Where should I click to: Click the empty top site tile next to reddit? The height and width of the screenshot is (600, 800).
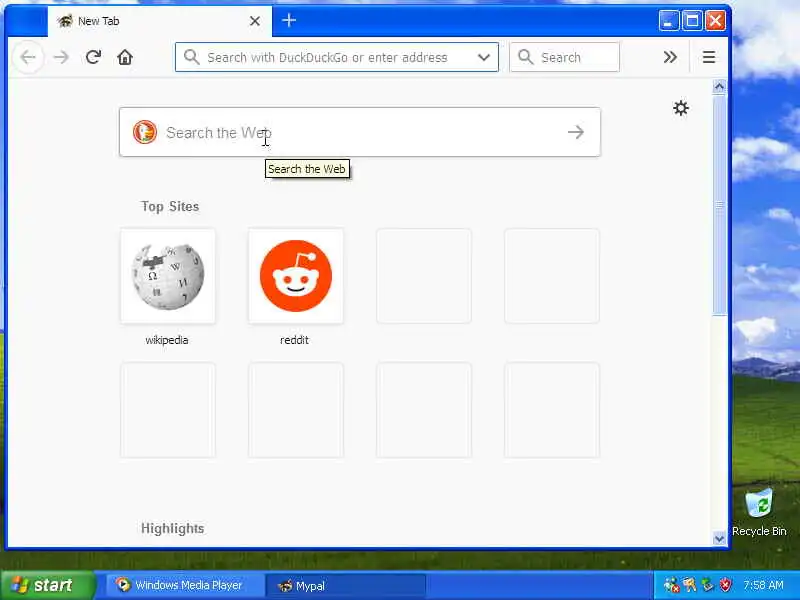[x=424, y=276]
